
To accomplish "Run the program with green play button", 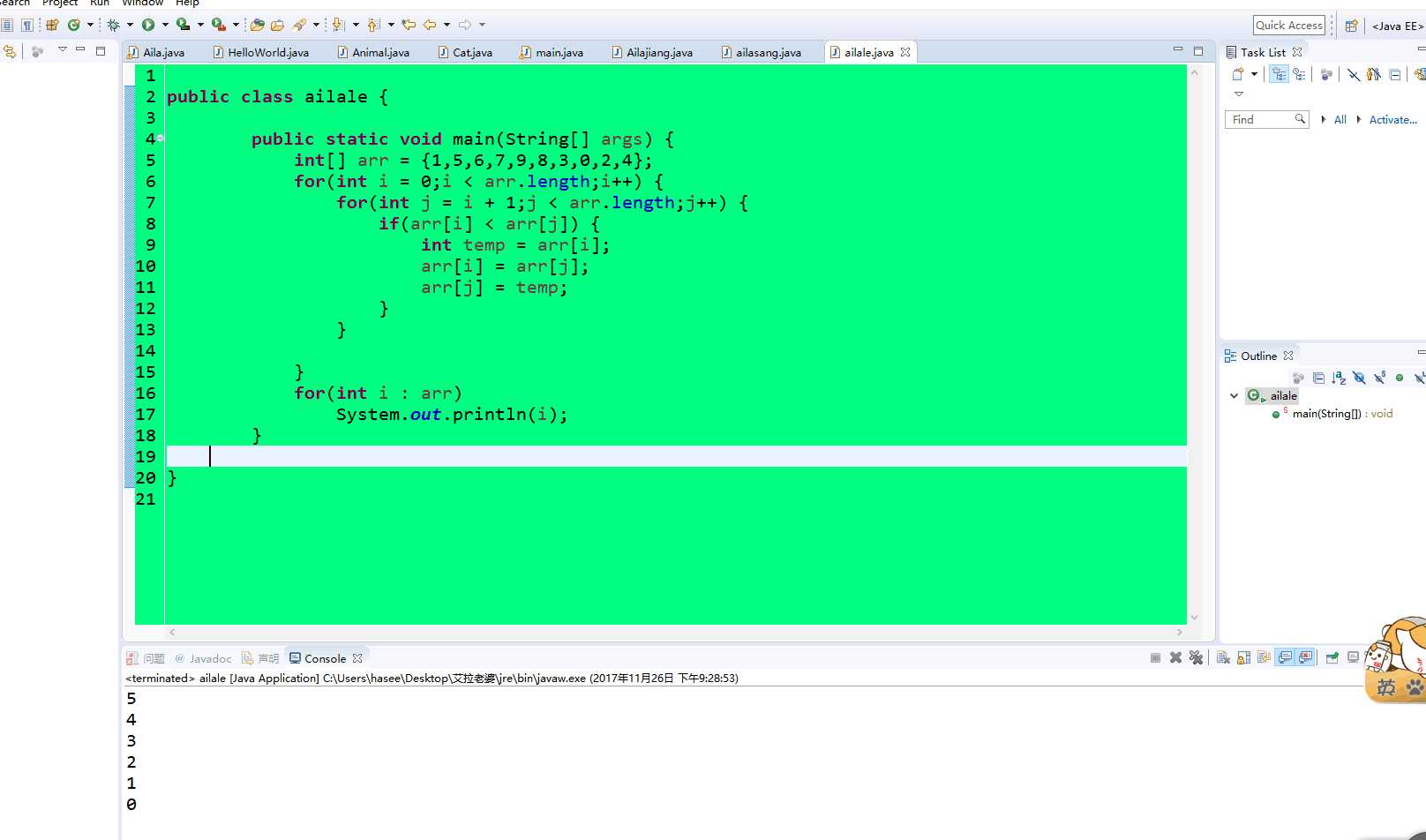I will tap(148, 25).
